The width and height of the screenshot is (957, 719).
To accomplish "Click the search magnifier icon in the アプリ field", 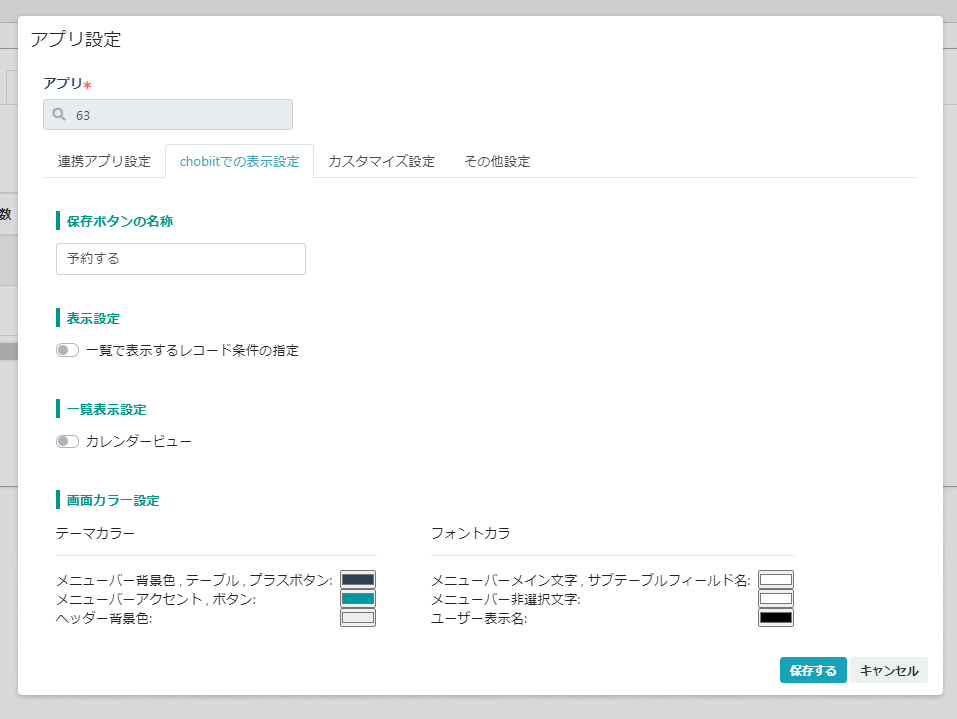I will tap(59, 114).
